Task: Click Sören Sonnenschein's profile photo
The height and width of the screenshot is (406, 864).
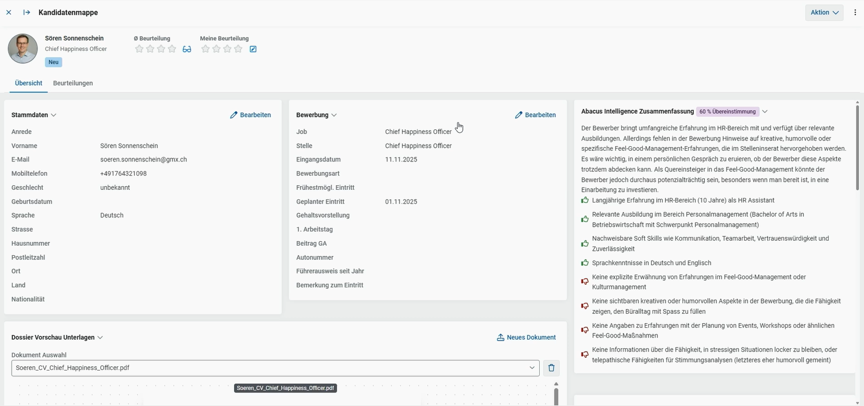Action: pyautogui.click(x=23, y=48)
